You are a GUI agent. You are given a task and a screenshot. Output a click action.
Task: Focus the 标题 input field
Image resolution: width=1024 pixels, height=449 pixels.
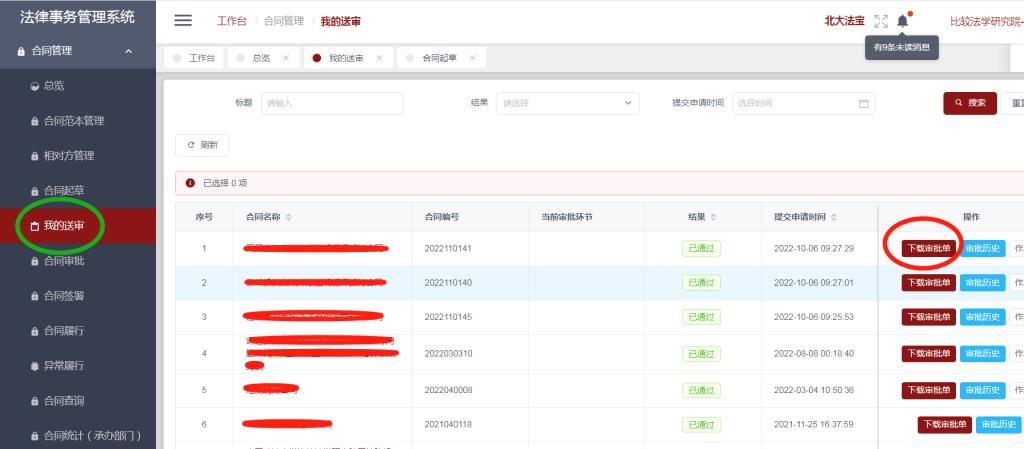(x=331, y=103)
